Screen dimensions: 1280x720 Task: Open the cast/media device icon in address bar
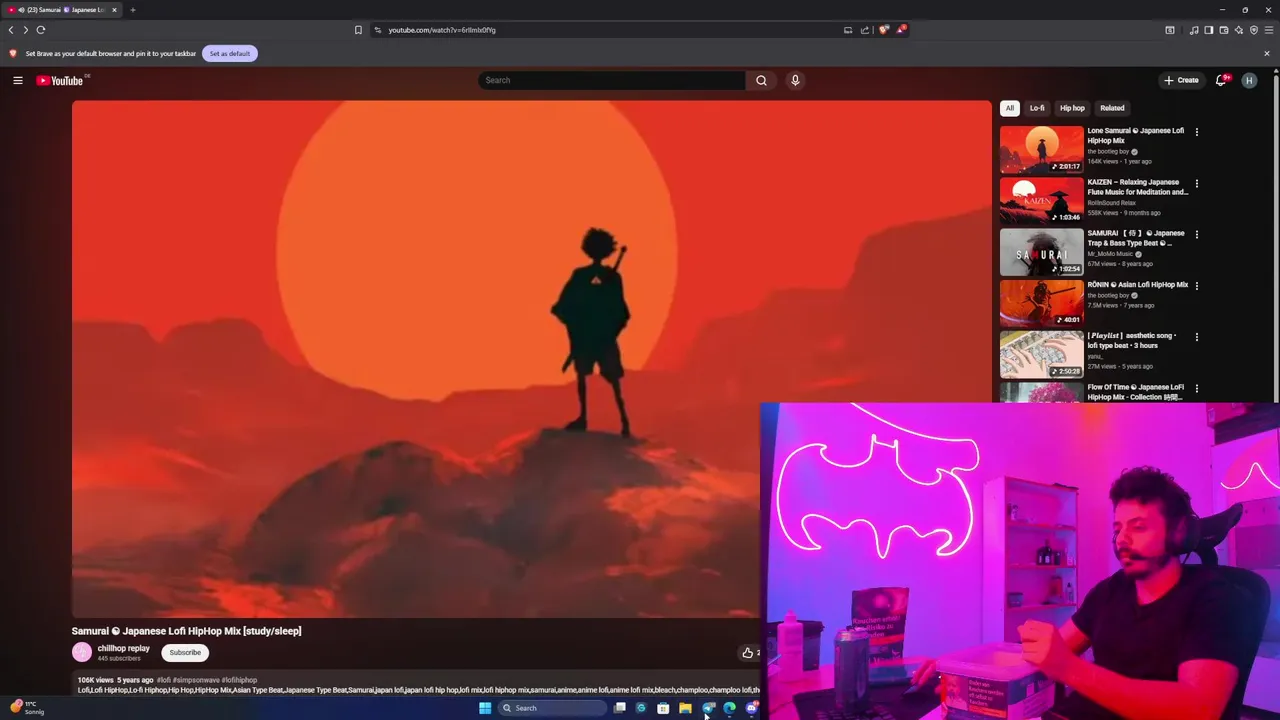[848, 30]
